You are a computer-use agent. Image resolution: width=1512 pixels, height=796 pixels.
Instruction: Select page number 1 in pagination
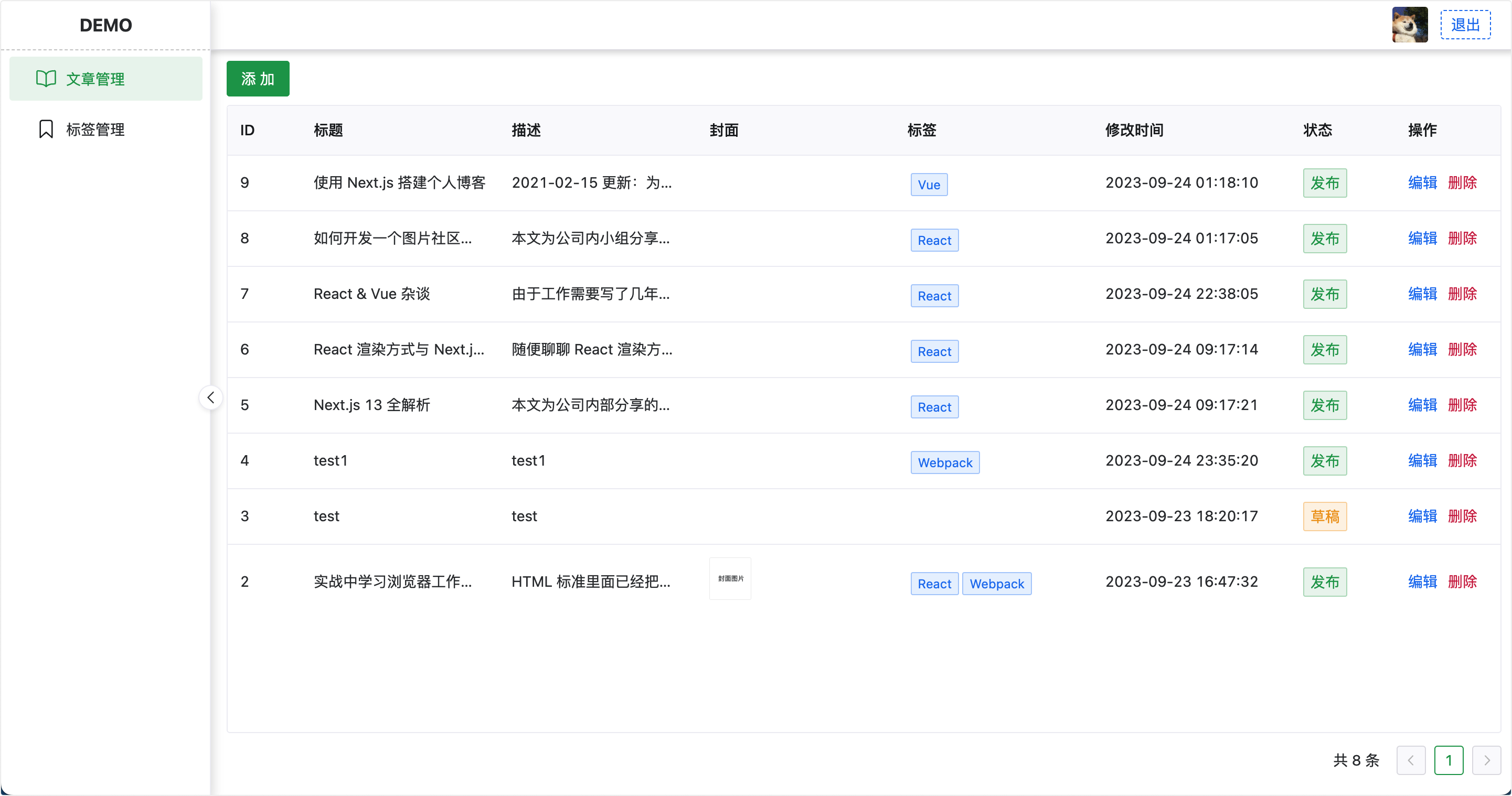tap(1448, 760)
